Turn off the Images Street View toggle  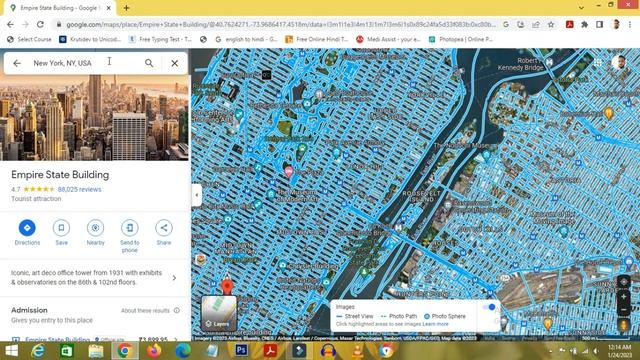(489, 307)
